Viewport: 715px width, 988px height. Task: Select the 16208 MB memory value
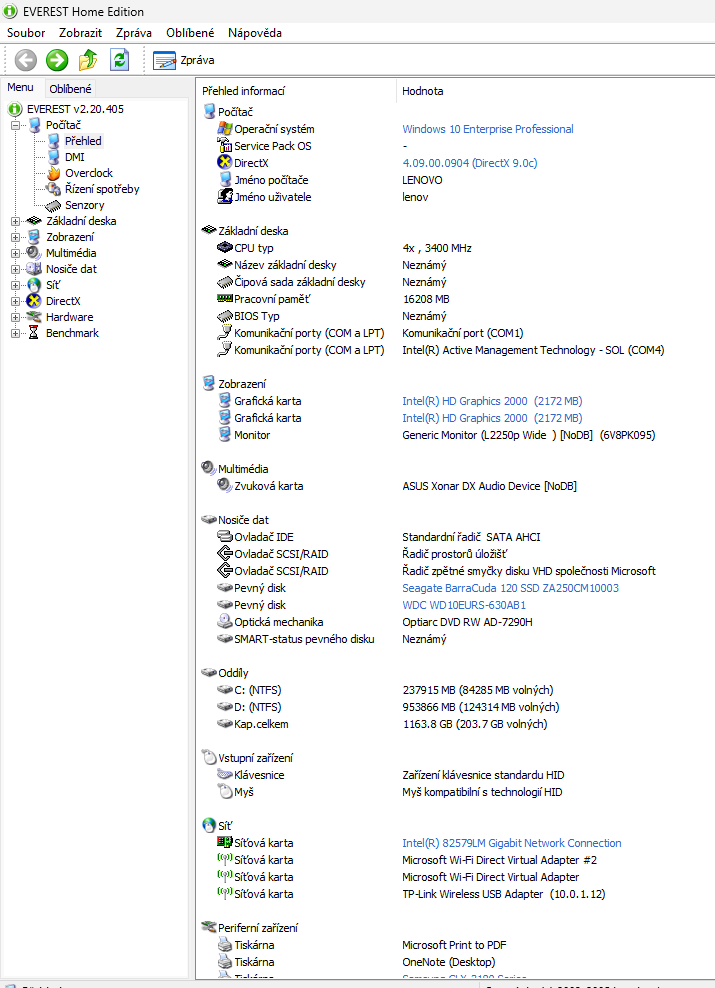426,299
